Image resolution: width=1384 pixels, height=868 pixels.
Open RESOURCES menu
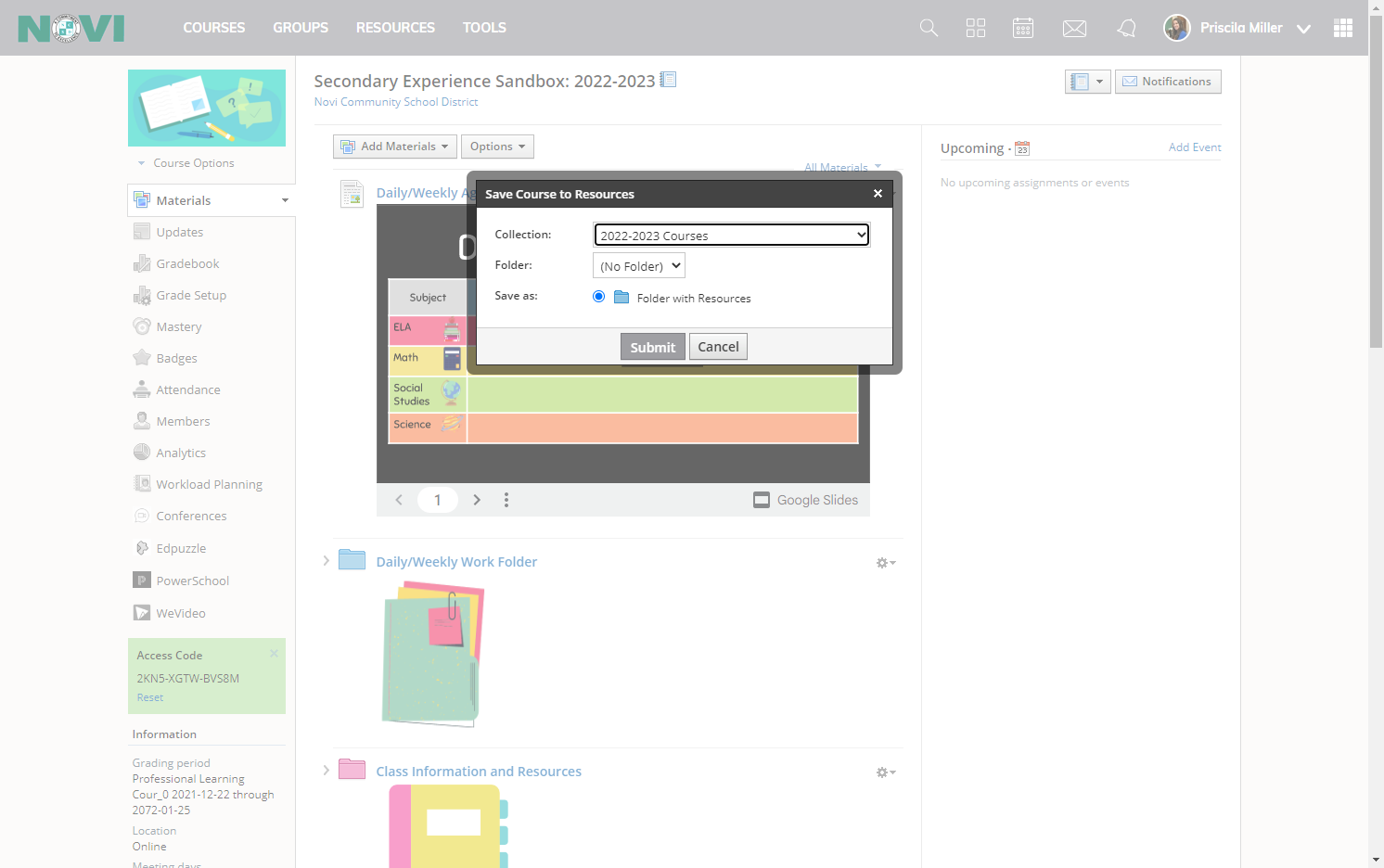(395, 28)
